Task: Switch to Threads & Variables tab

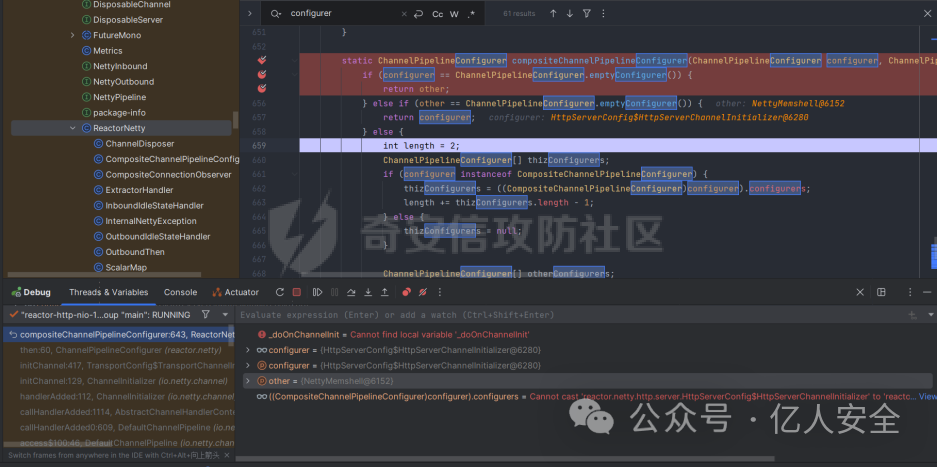Action: coord(108,292)
